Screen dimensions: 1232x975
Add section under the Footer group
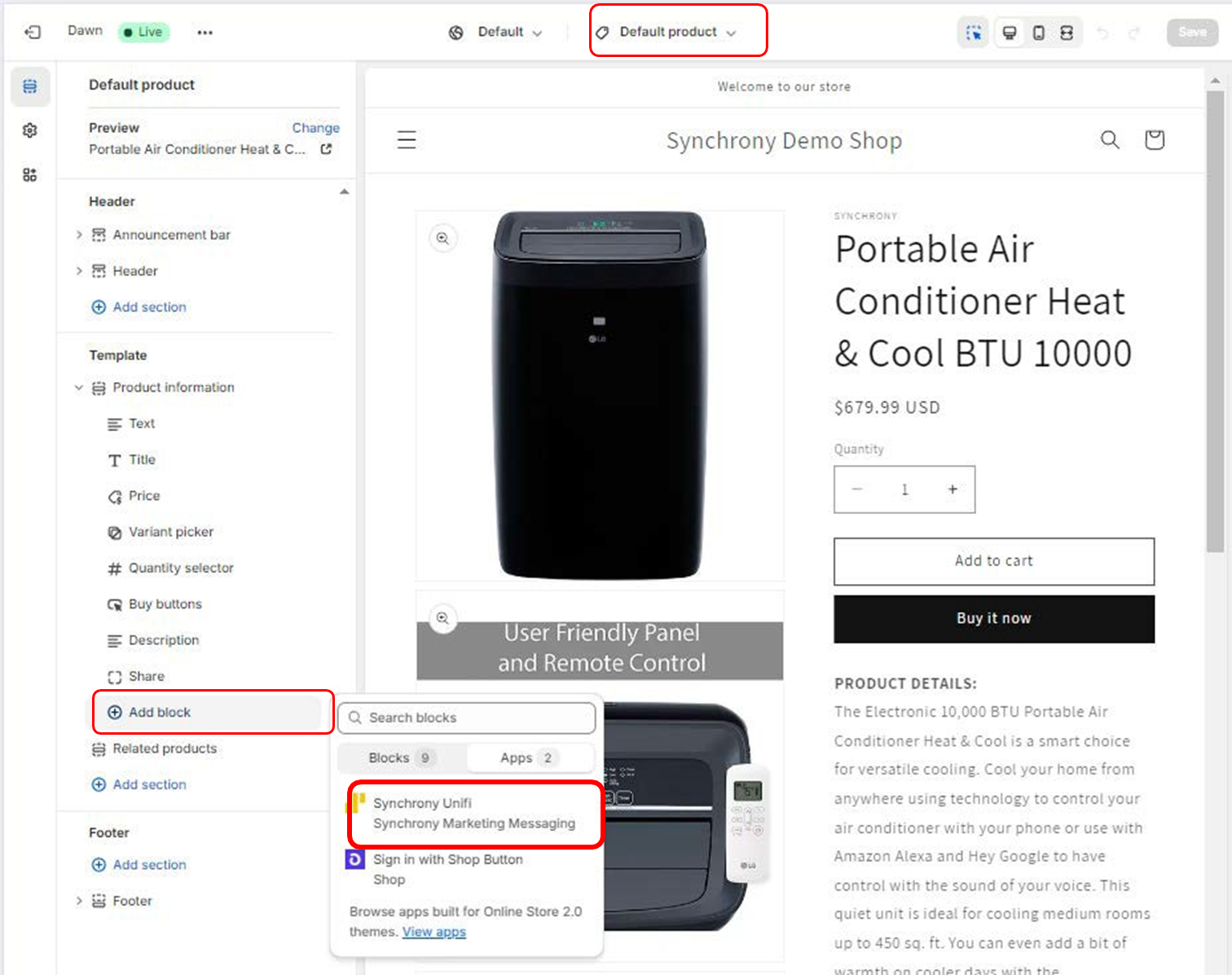pos(139,864)
